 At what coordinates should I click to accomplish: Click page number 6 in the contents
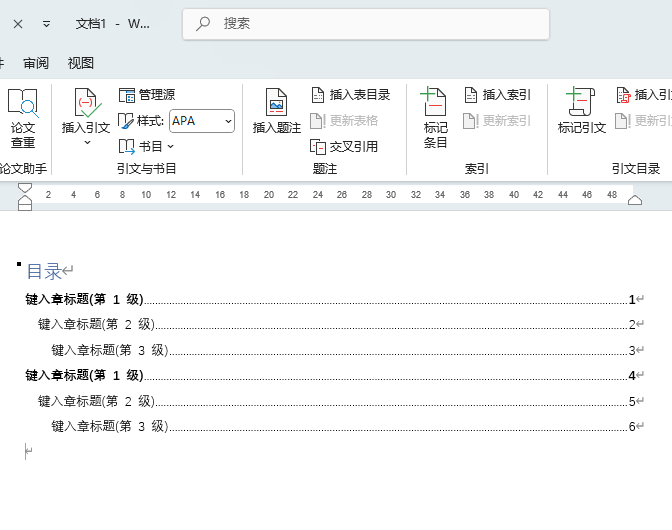[632, 427]
